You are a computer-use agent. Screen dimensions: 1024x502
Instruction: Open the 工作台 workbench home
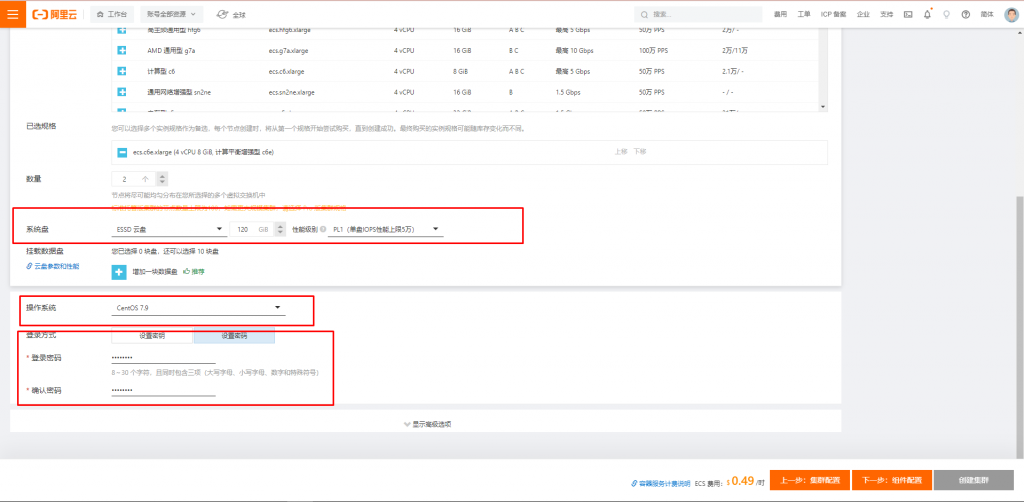click(x=112, y=14)
